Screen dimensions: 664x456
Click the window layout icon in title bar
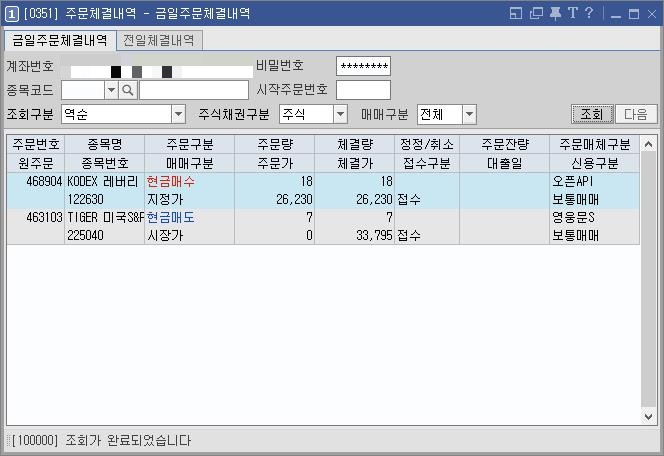[x=515, y=14]
